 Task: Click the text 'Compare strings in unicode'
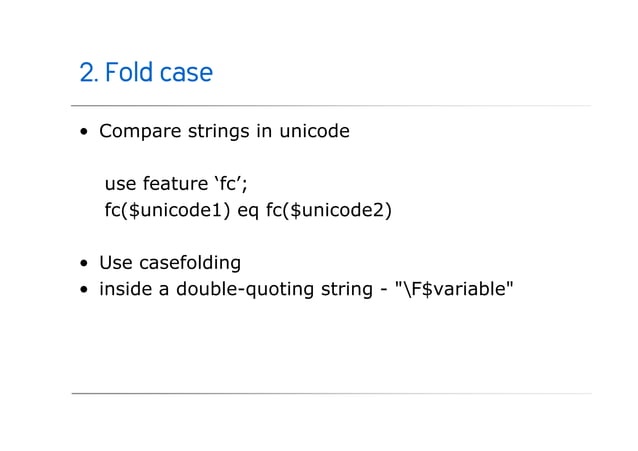(x=224, y=131)
